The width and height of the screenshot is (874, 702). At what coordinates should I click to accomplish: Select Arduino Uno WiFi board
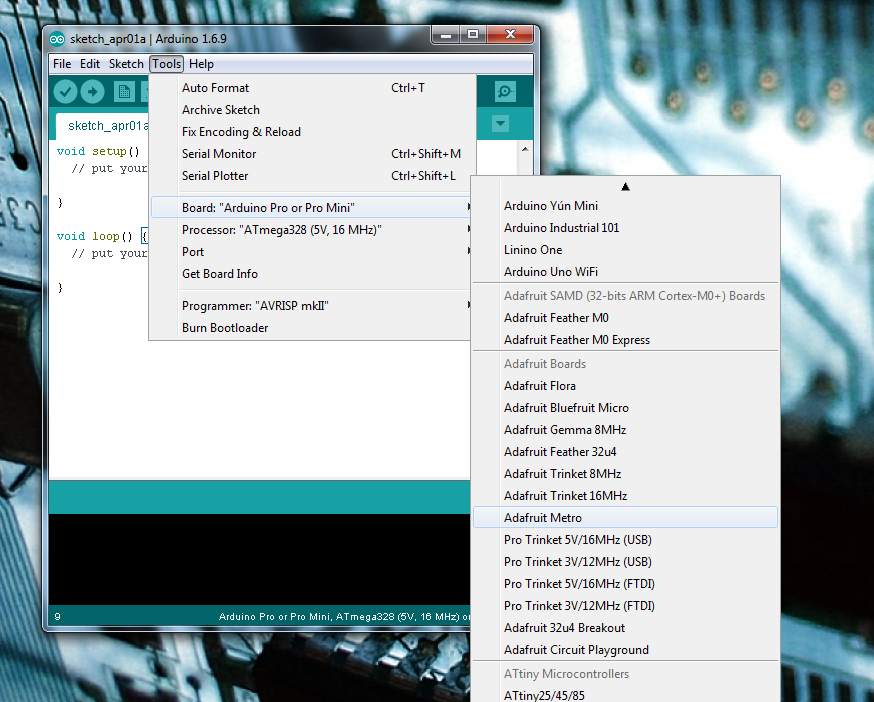(x=625, y=272)
